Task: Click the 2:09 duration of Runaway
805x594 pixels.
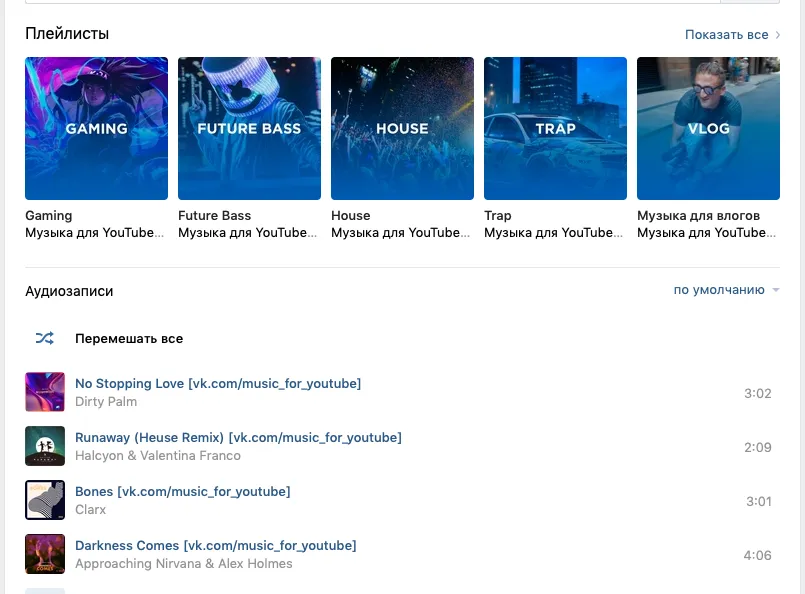Action: tap(758, 447)
